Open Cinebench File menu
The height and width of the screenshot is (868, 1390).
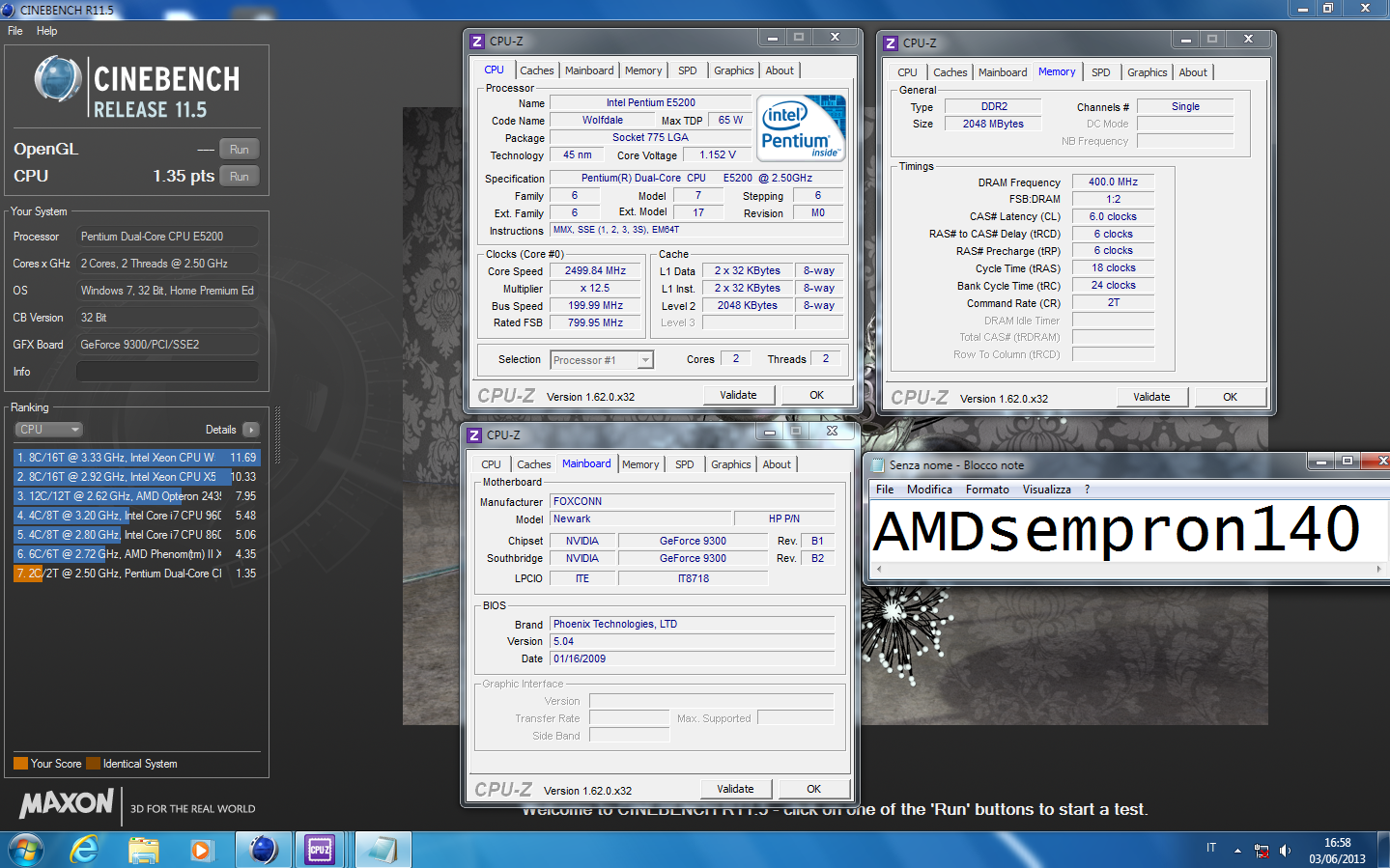pos(15,31)
